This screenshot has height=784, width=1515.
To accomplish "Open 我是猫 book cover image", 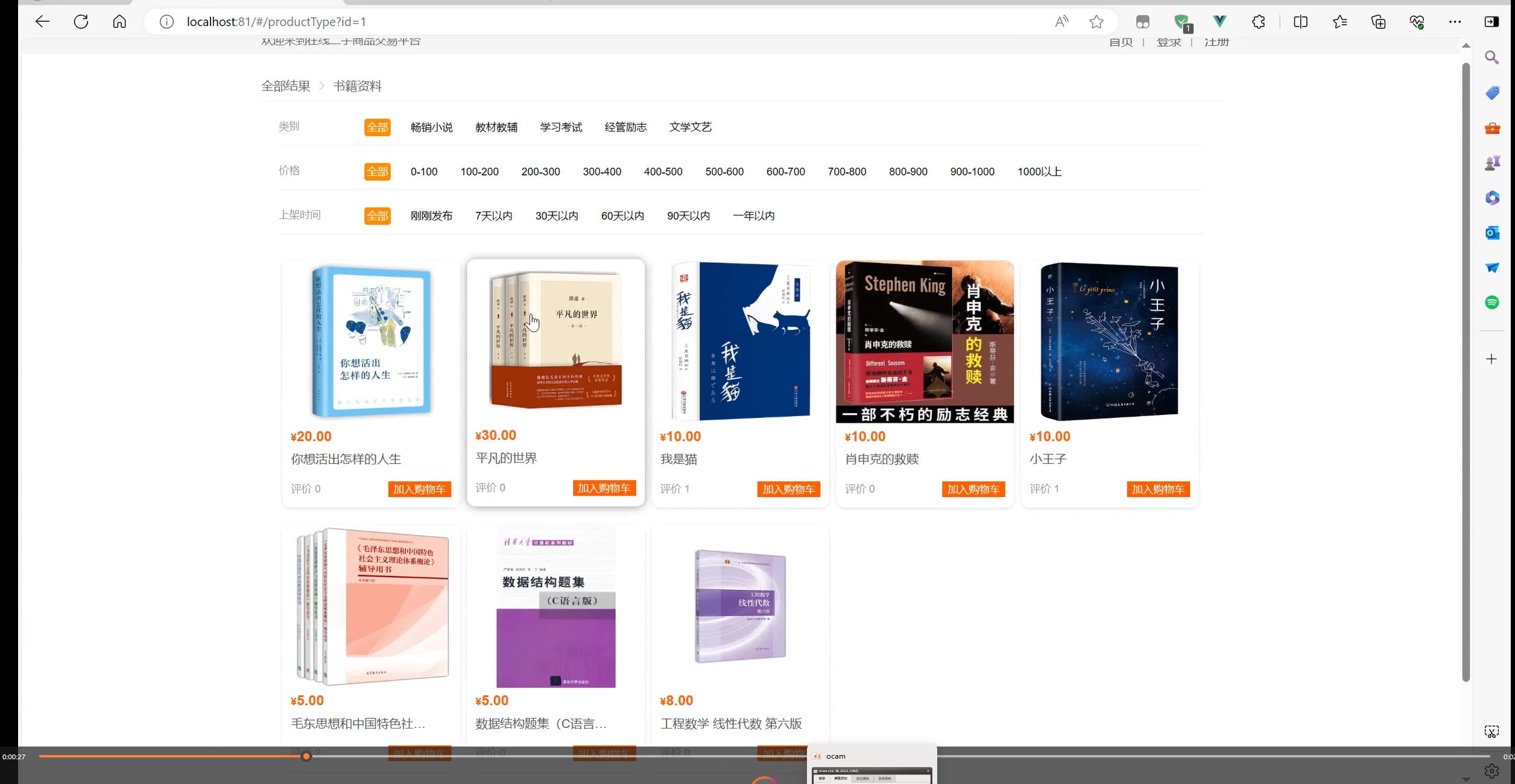I will [x=741, y=341].
